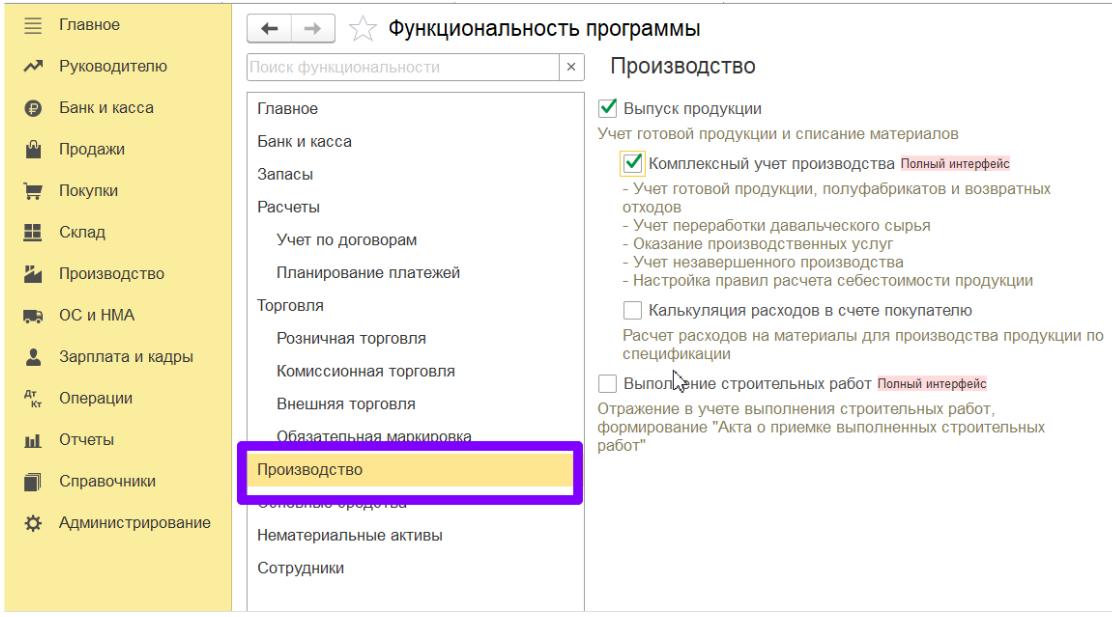The image size is (1112, 617).
Task: Add page to favorites with the star icon
Action: pos(362,28)
